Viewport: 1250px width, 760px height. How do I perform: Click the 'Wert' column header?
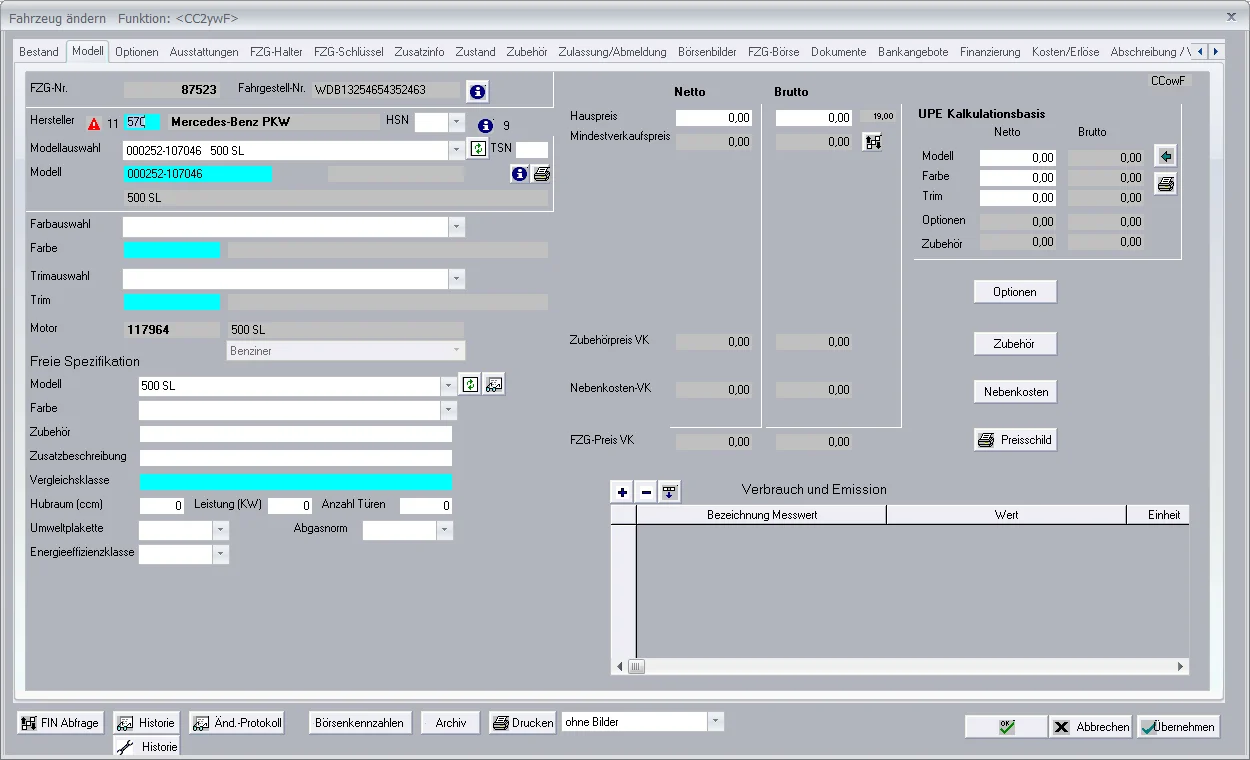[x=1006, y=515]
